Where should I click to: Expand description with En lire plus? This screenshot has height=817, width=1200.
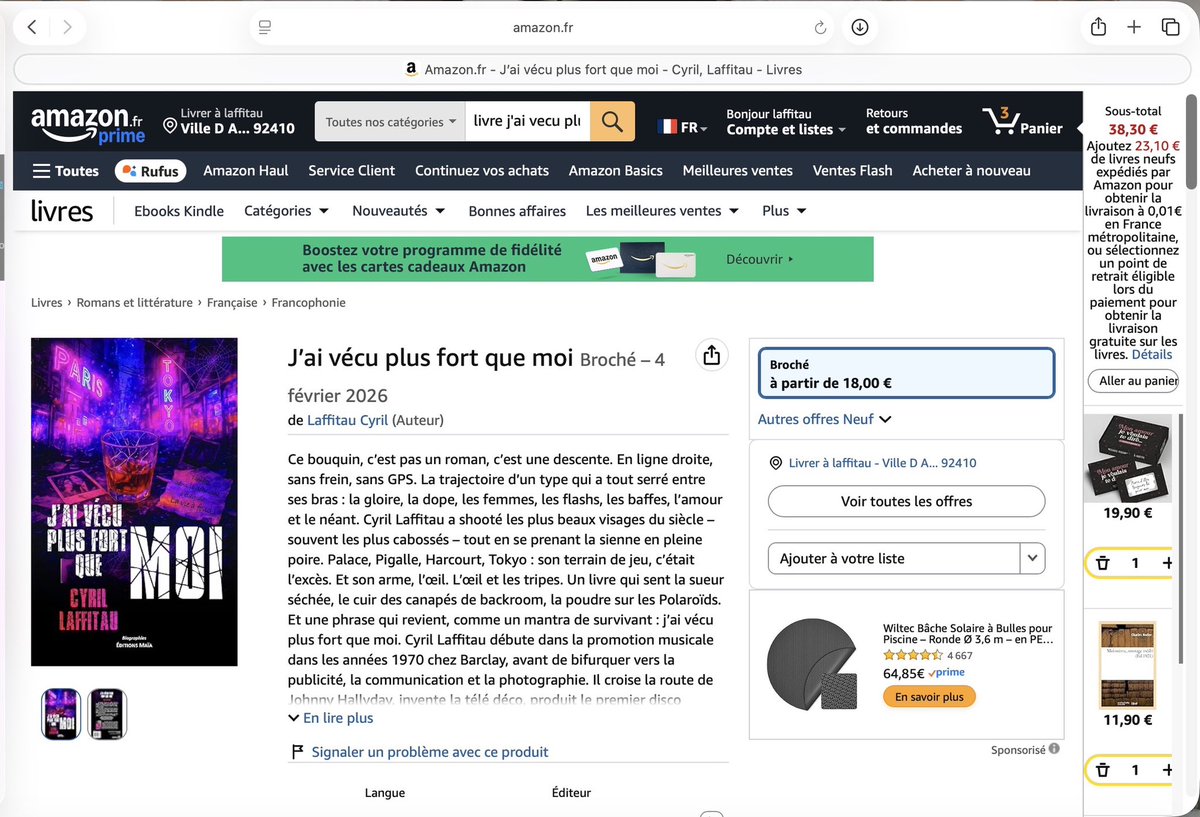[331, 718]
